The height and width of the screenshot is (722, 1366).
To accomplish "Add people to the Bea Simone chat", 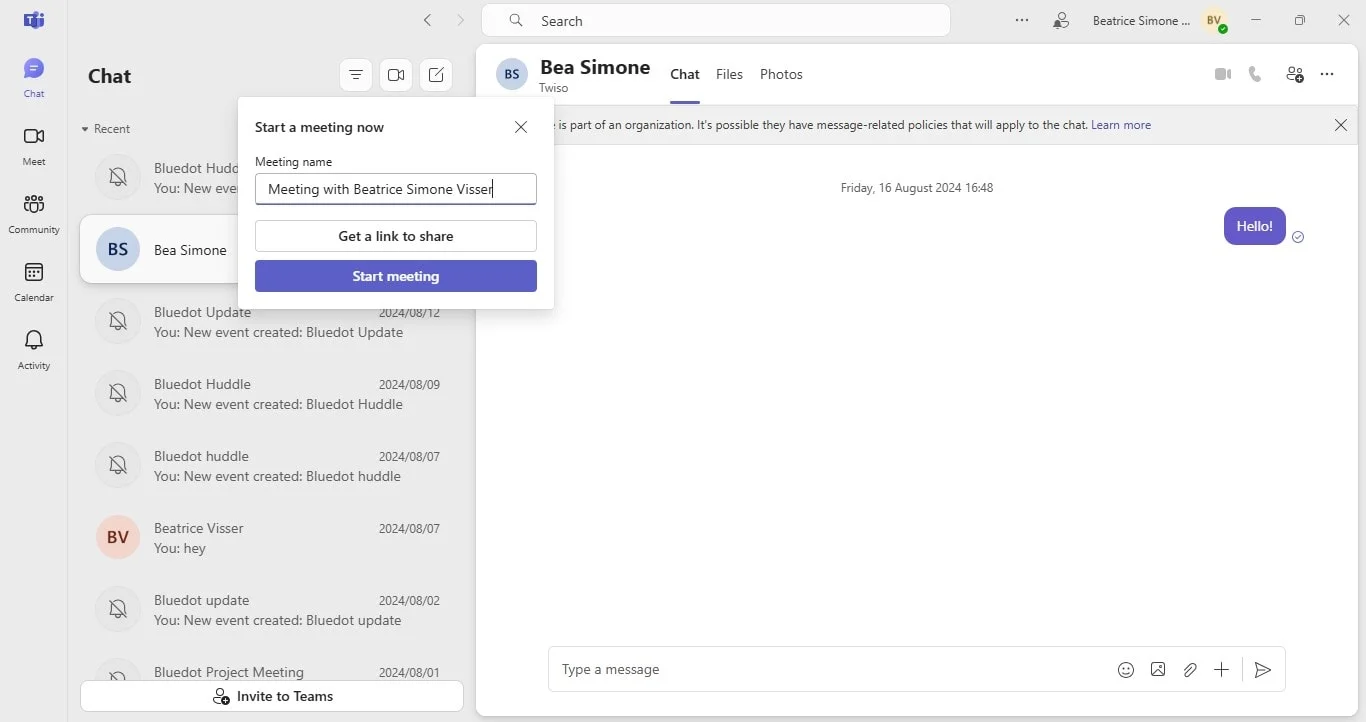I will (x=1295, y=74).
